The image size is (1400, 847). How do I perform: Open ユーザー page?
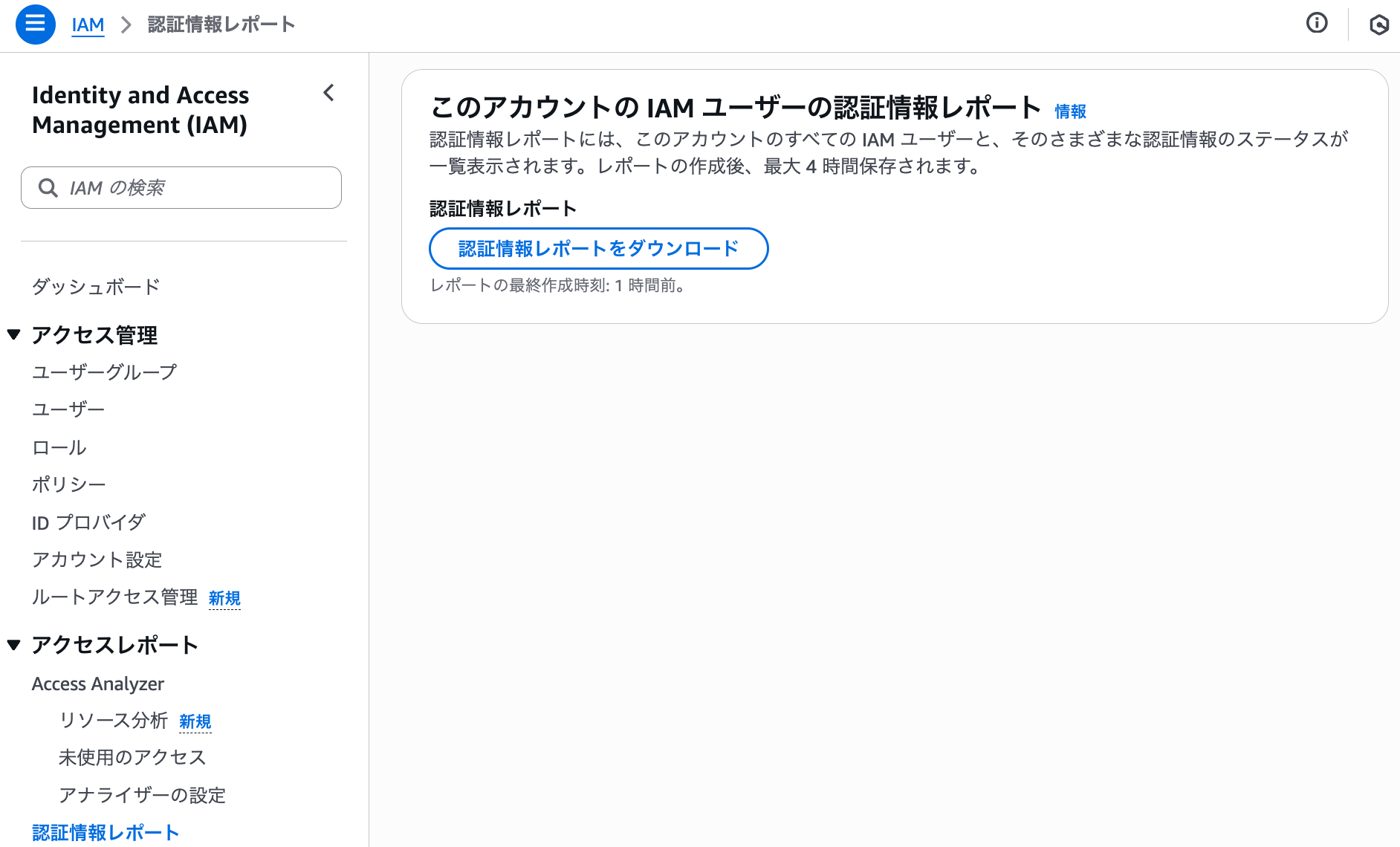coord(68,409)
